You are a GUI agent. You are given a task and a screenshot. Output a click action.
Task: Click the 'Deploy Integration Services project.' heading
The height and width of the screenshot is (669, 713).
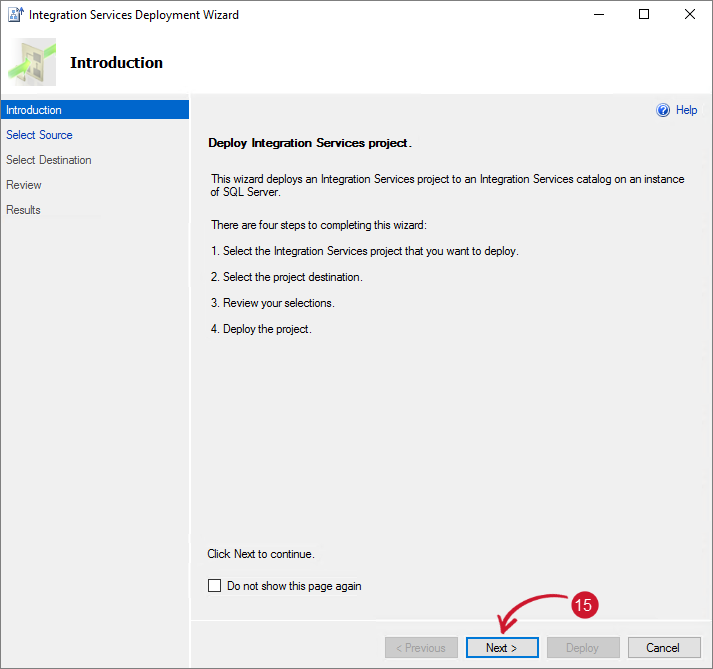(310, 143)
